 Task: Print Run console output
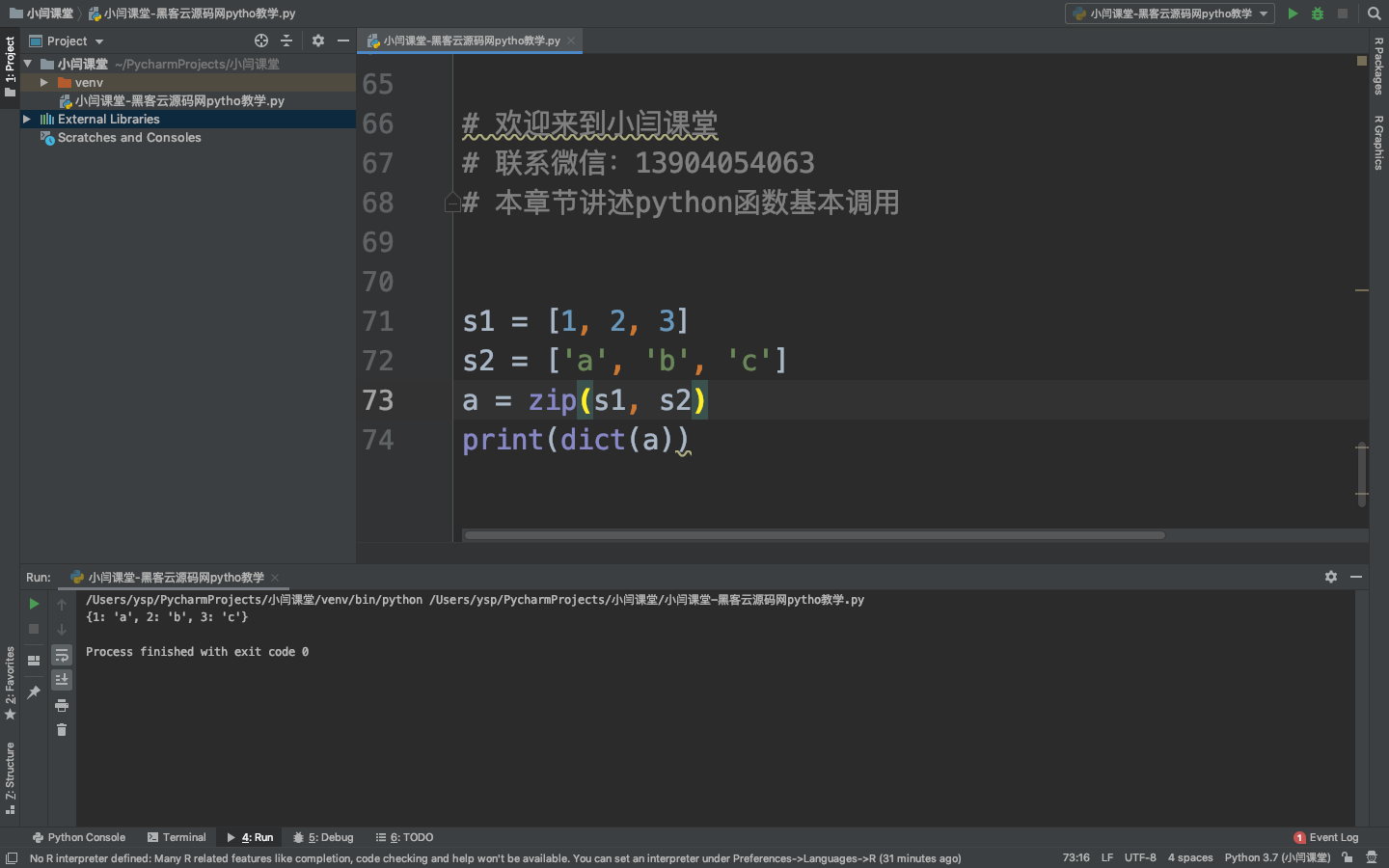pos(62,705)
